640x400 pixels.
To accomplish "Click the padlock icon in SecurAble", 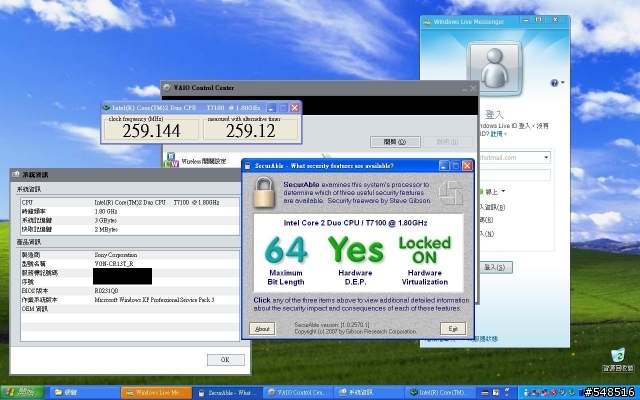I will pos(264,191).
